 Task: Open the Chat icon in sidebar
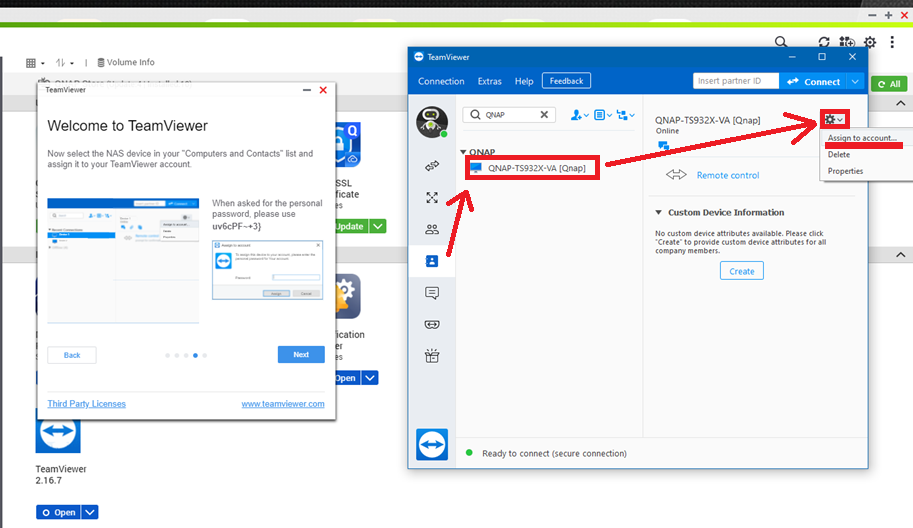coord(432,293)
